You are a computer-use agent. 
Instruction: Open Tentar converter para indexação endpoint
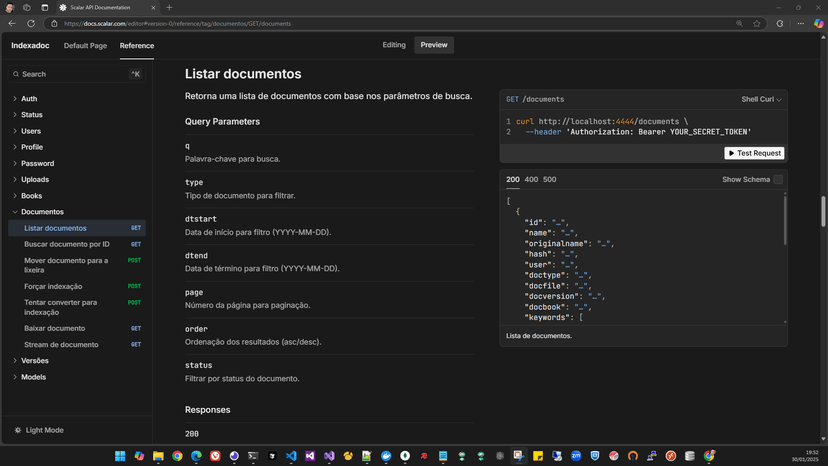77,307
